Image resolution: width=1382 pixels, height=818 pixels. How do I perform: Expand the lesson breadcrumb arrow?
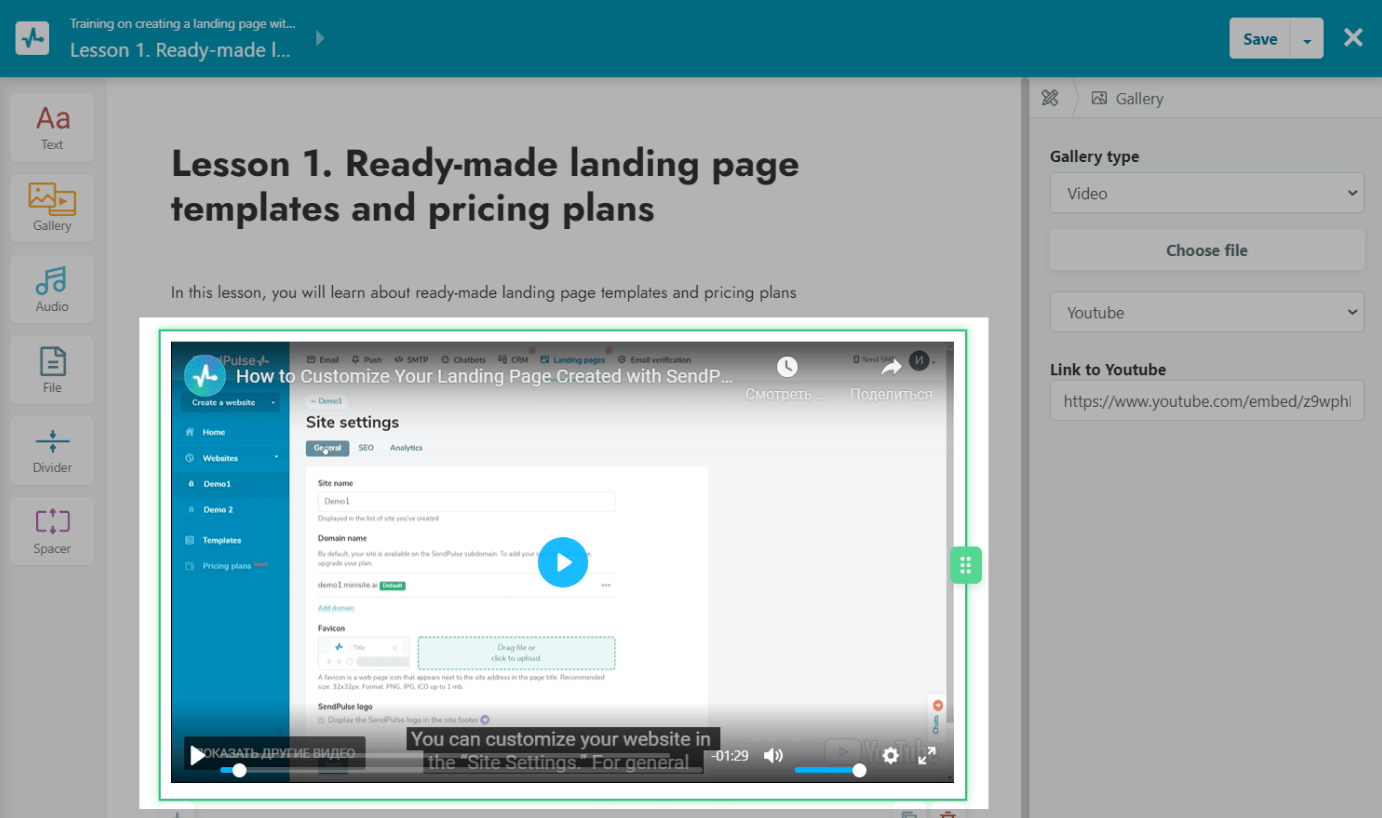pyautogui.click(x=320, y=39)
